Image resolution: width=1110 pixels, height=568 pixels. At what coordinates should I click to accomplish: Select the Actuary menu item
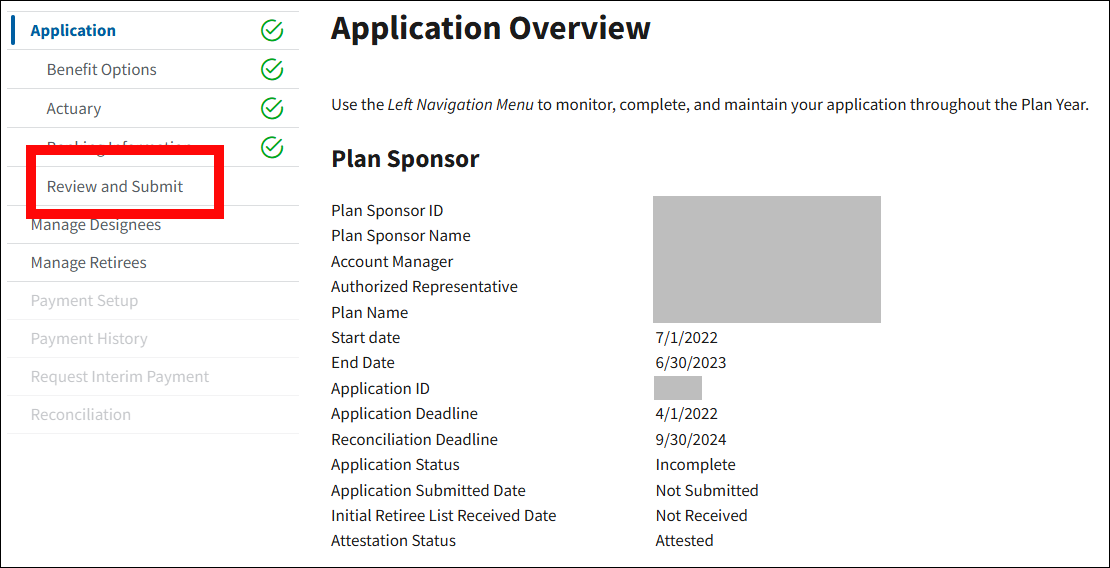(74, 109)
